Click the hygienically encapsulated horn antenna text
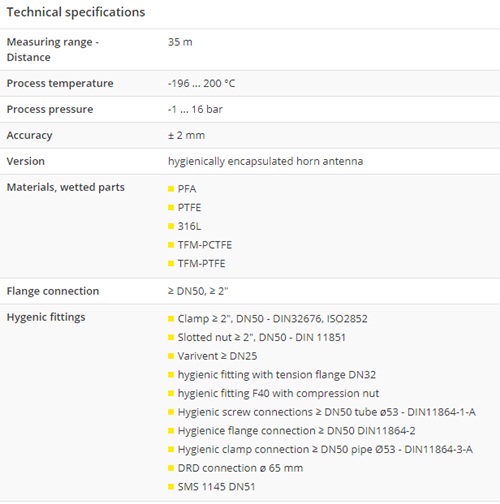Image resolution: width=500 pixels, height=504 pixels. click(265, 161)
